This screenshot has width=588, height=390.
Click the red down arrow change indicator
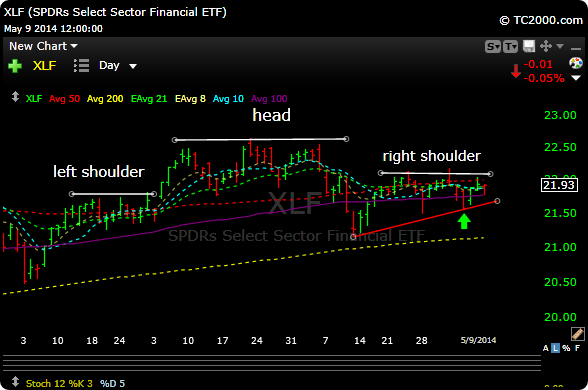[x=516, y=71]
